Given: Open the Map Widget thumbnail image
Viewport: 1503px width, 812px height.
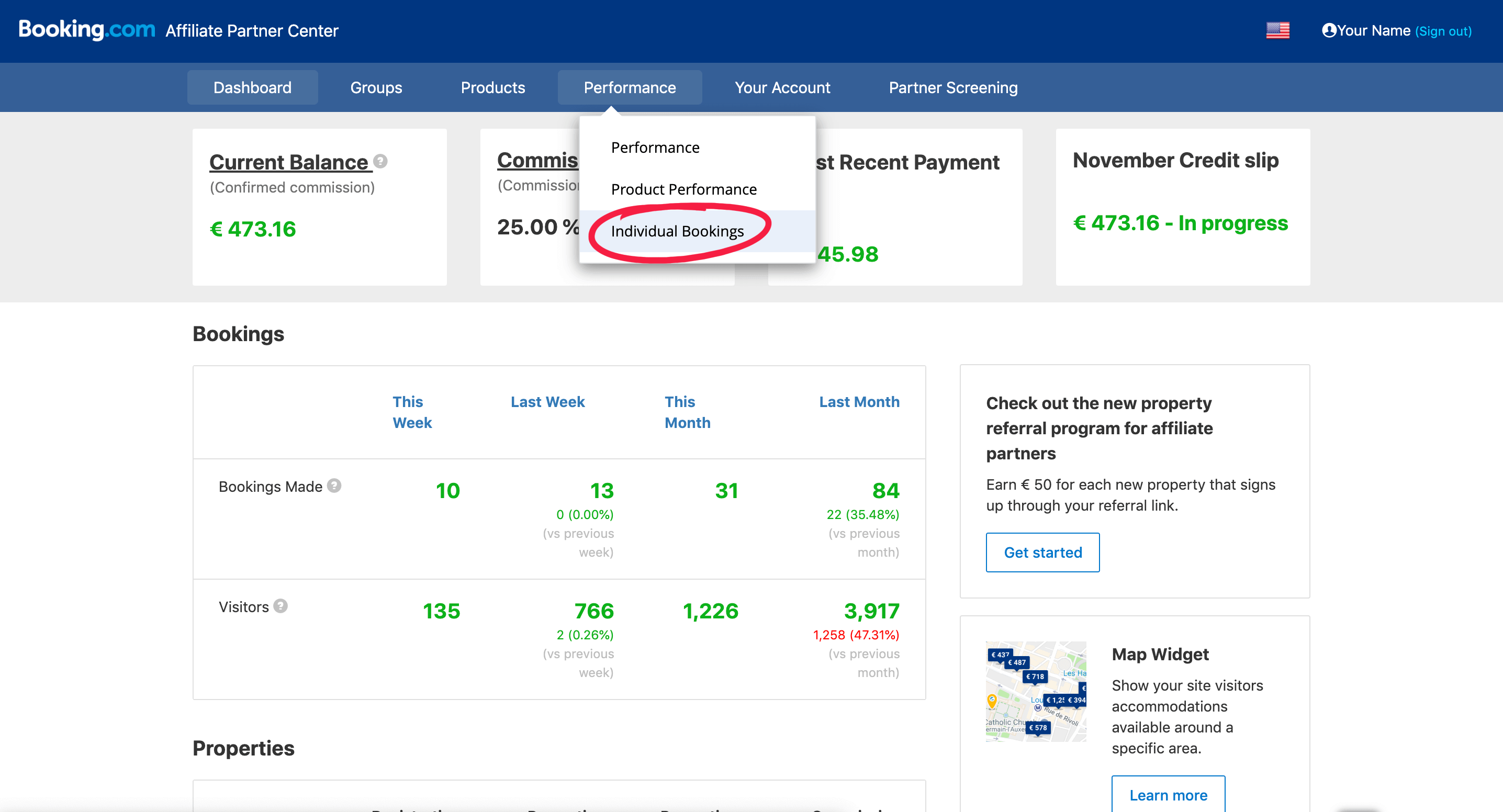Looking at the screenshot, I should [1036, 691].
